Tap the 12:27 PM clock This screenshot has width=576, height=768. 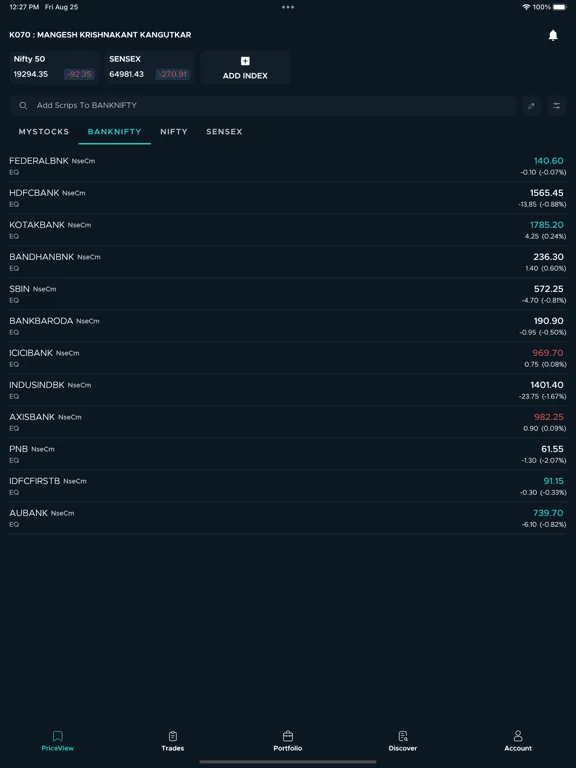pos(24,7)
